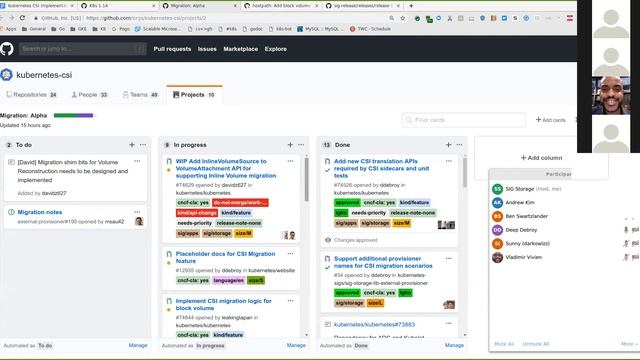Add a card to the Done column
The width and height of the screenshot is (640, 360).
(449, 145)
